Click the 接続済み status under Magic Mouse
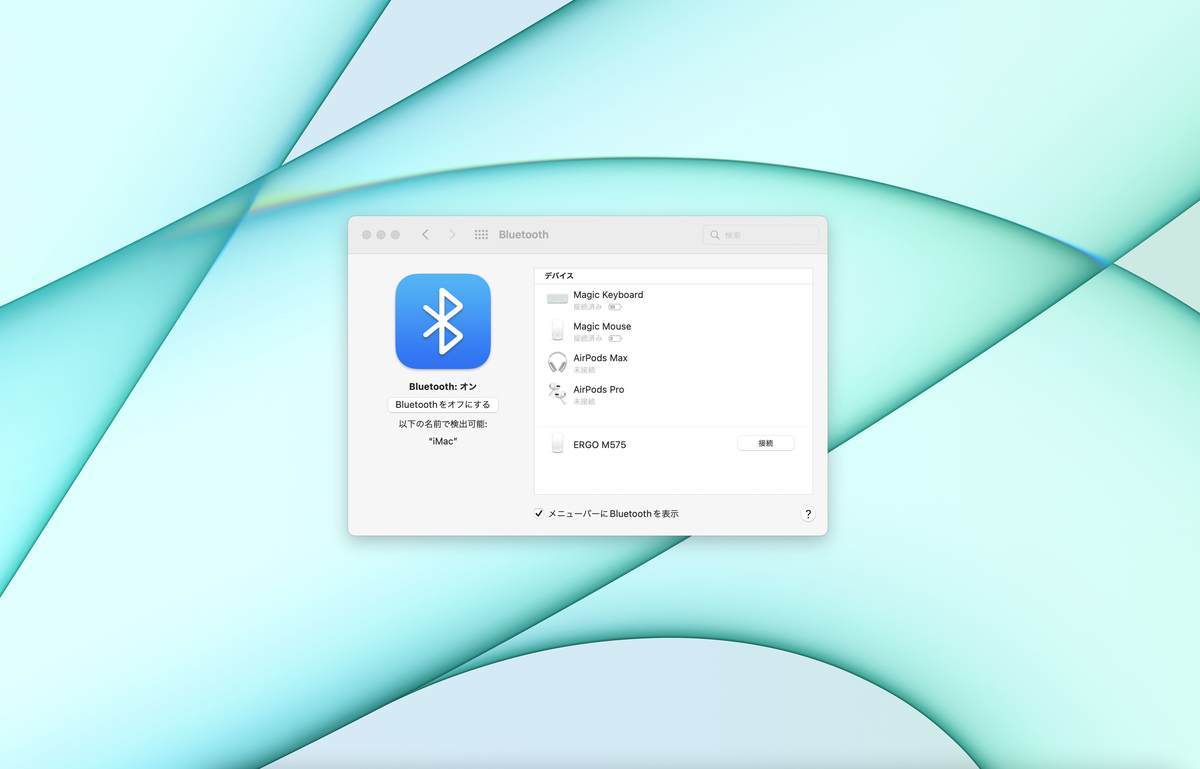1200x769 pixels. 588,338
